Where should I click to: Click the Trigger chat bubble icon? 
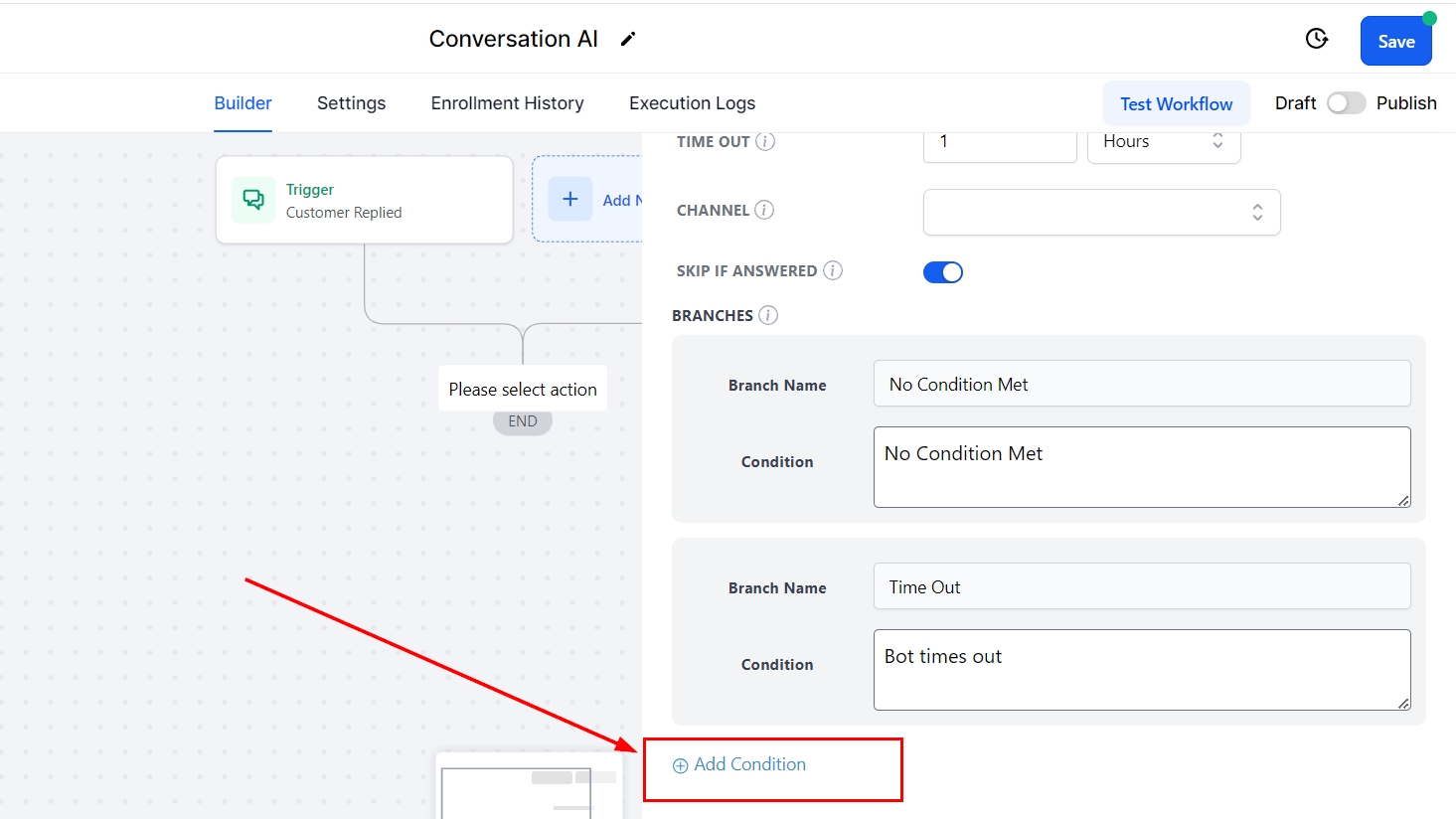[253, 200]
